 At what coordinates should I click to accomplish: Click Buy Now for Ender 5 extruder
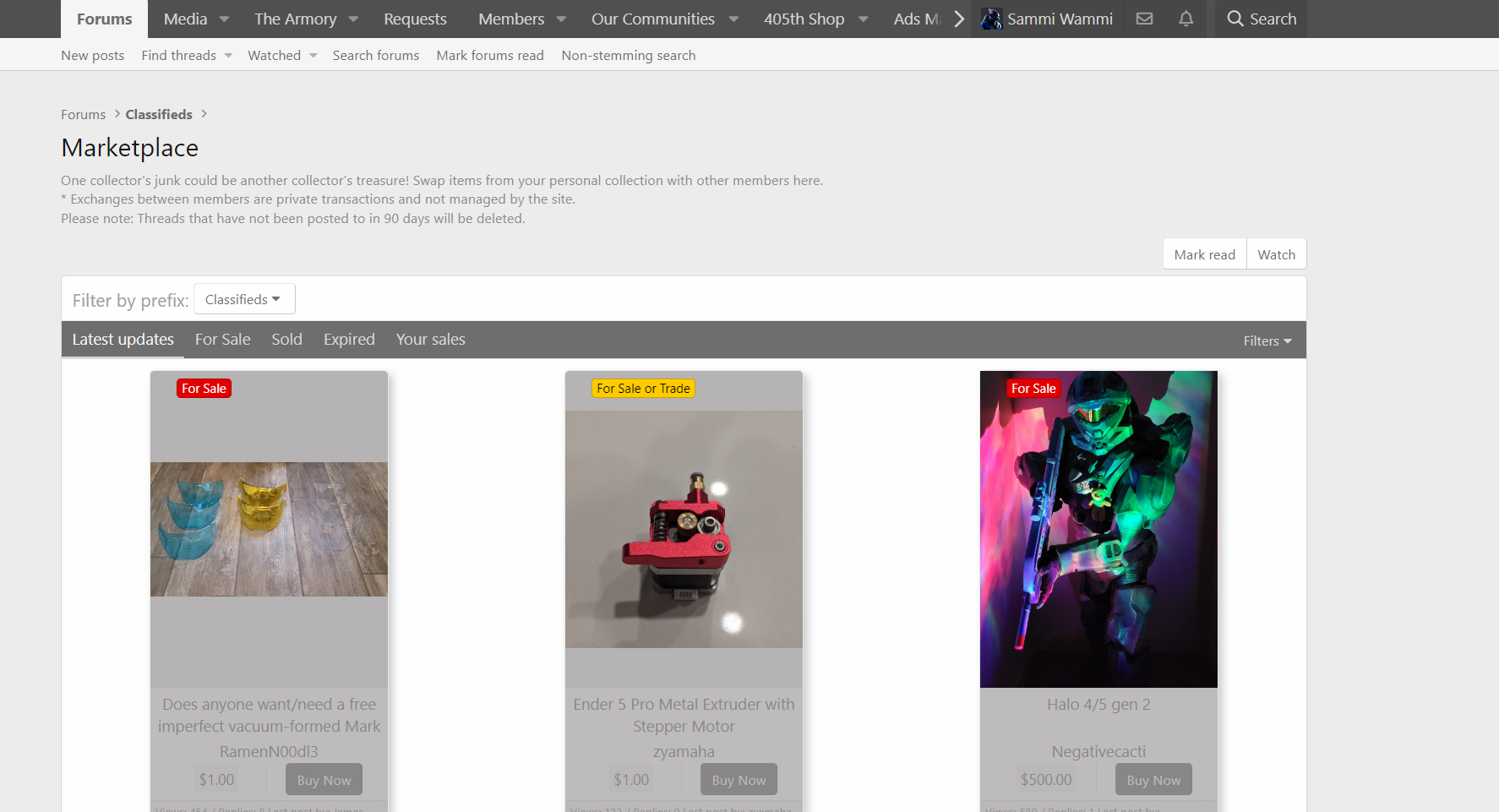739,780
